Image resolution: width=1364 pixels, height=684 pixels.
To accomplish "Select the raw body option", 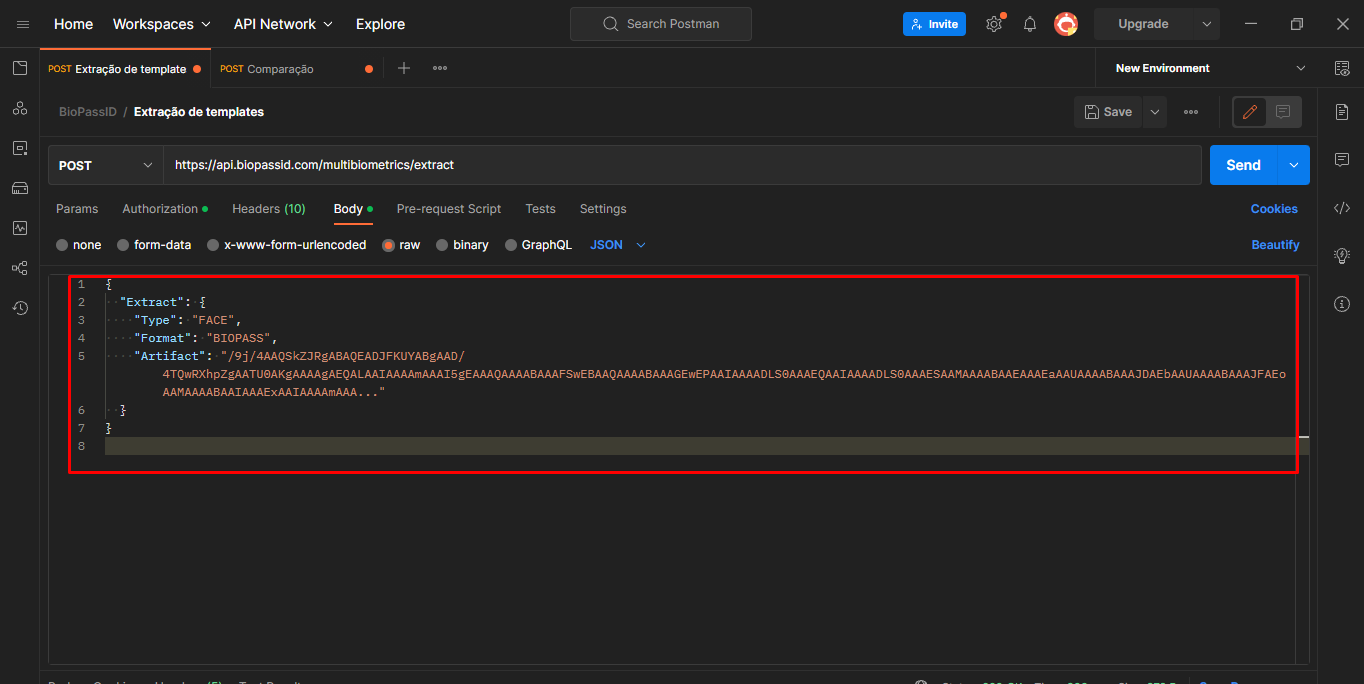I will point(401,245).
